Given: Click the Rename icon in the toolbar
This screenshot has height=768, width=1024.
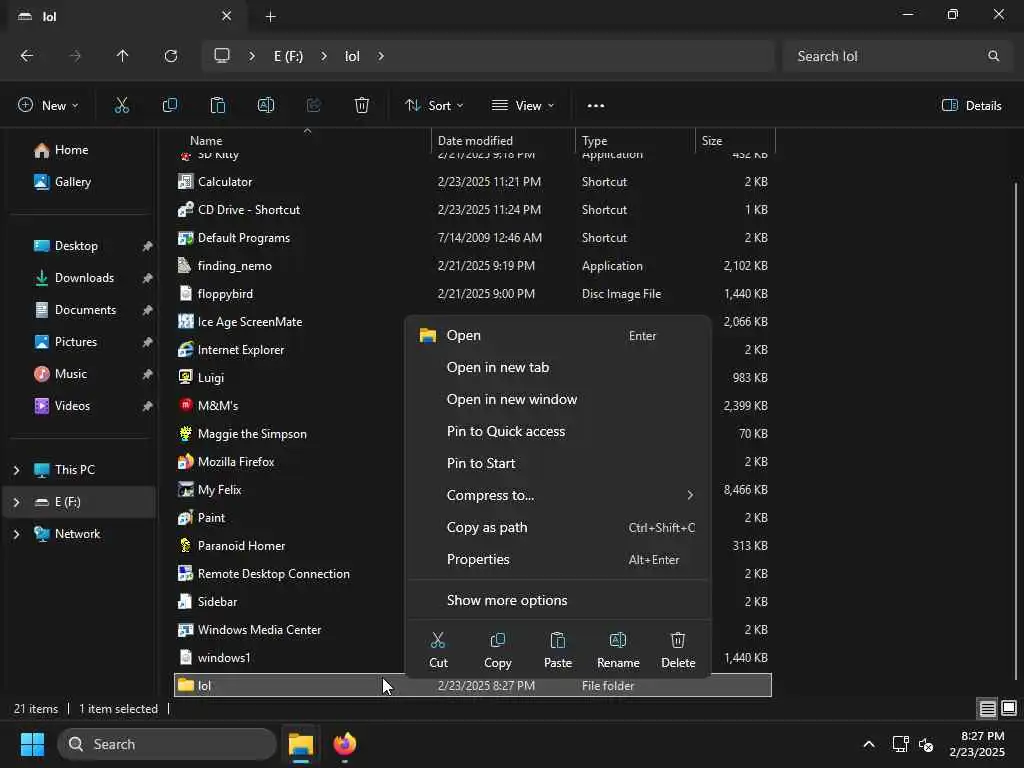Looking at the screenshot, I should click(266, 105).
